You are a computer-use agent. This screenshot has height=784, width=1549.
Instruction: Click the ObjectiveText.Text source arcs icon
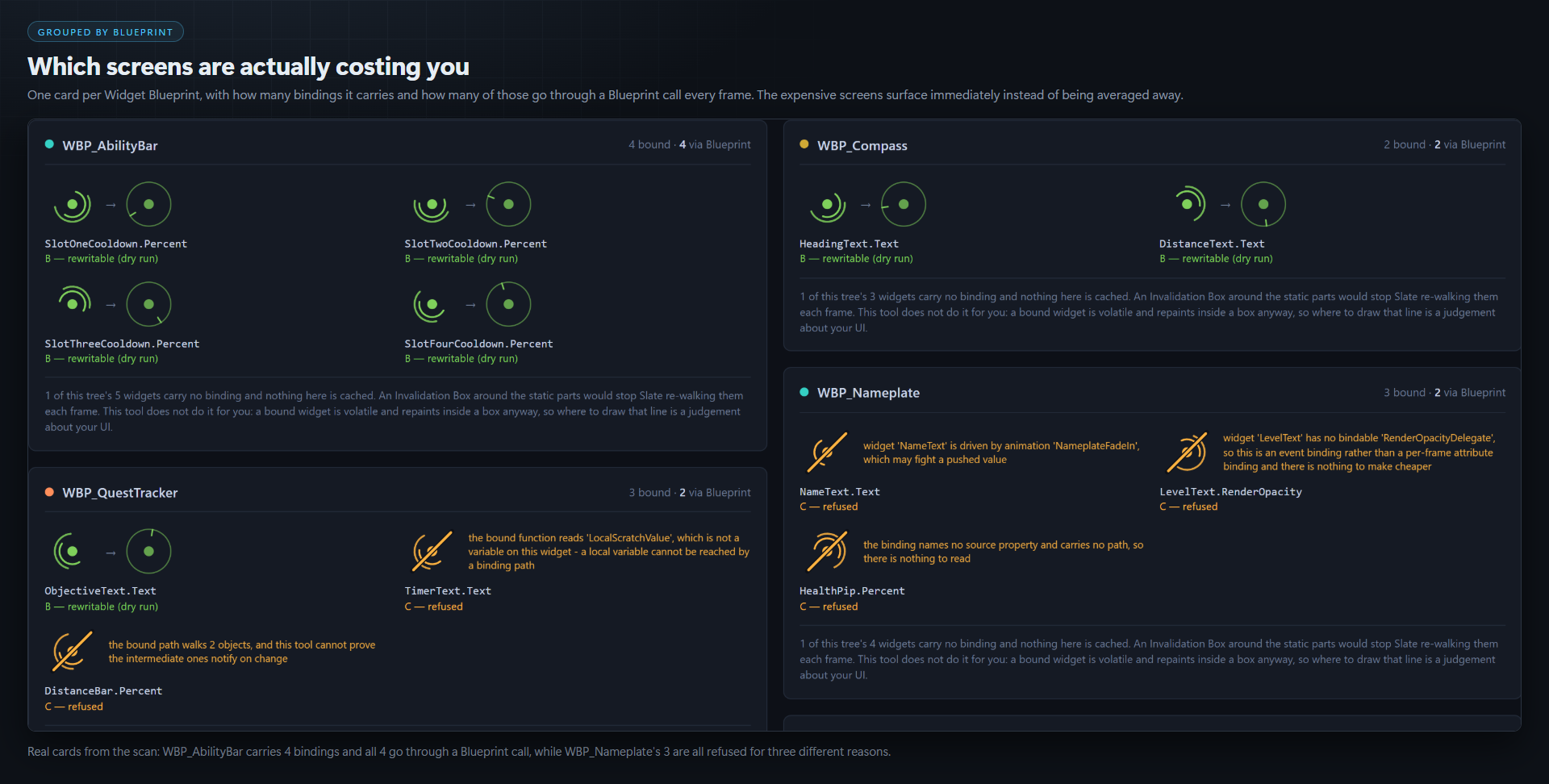point(72,552)
